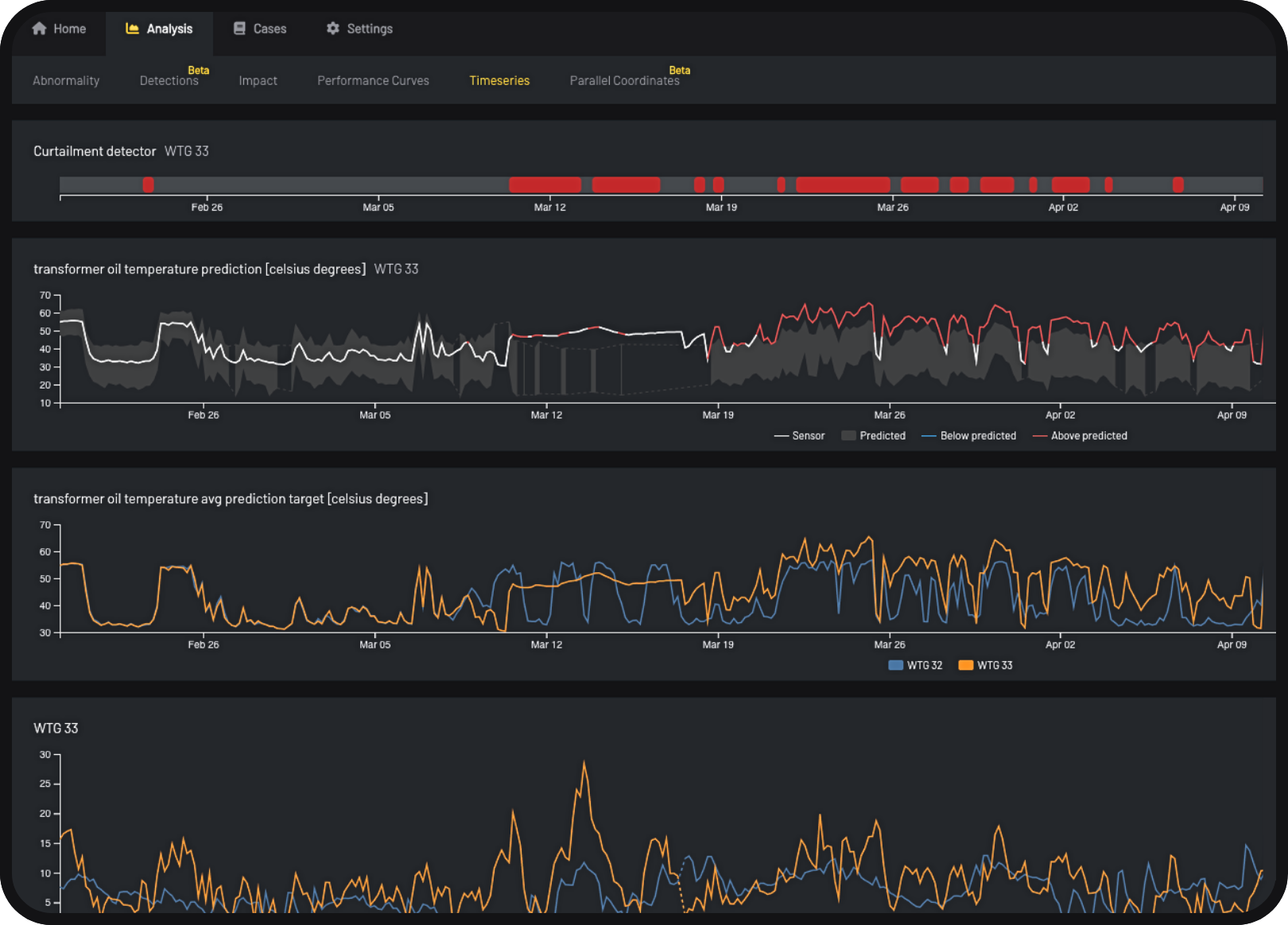Click the longest curtailment segment before Mar 26

click(843, 185)
